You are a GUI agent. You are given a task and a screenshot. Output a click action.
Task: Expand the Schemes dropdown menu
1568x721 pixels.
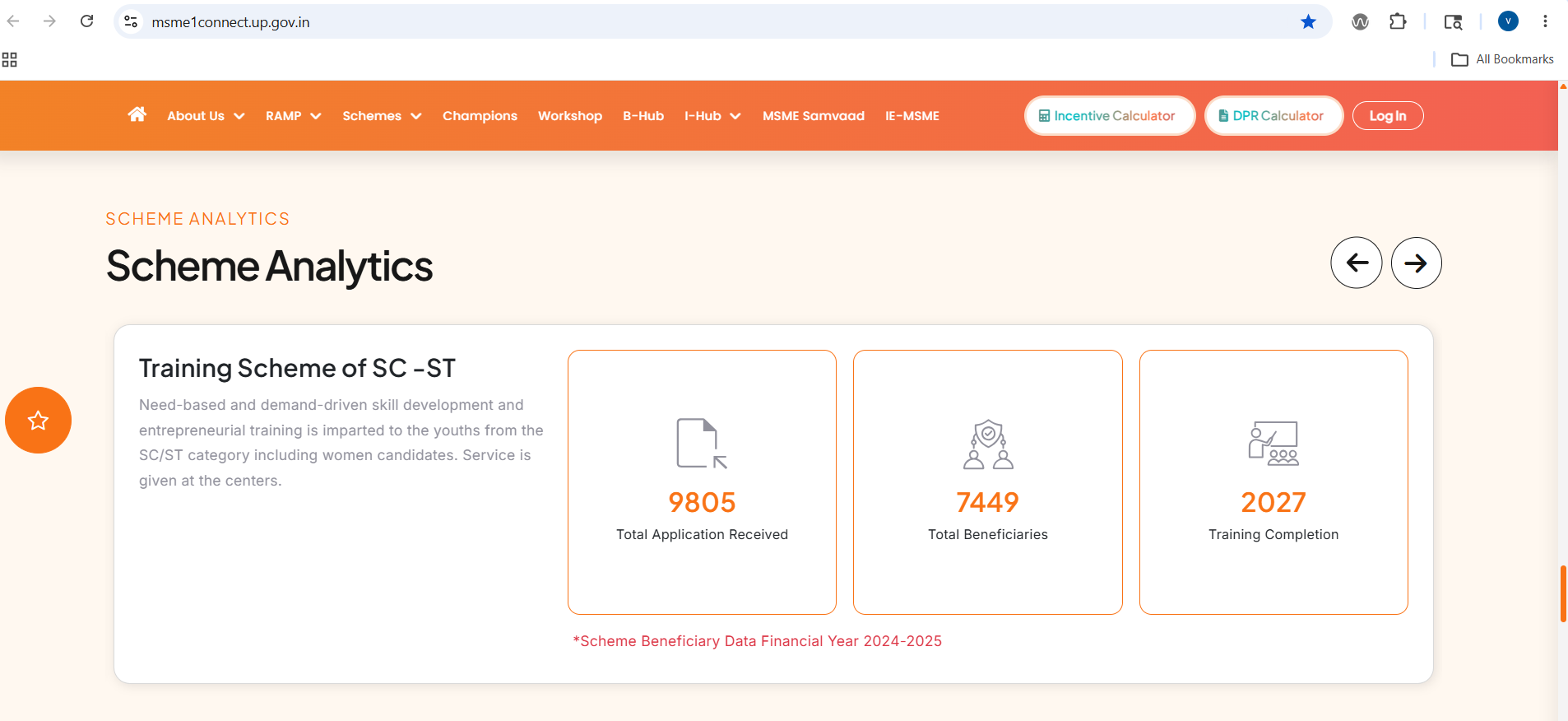382,116
